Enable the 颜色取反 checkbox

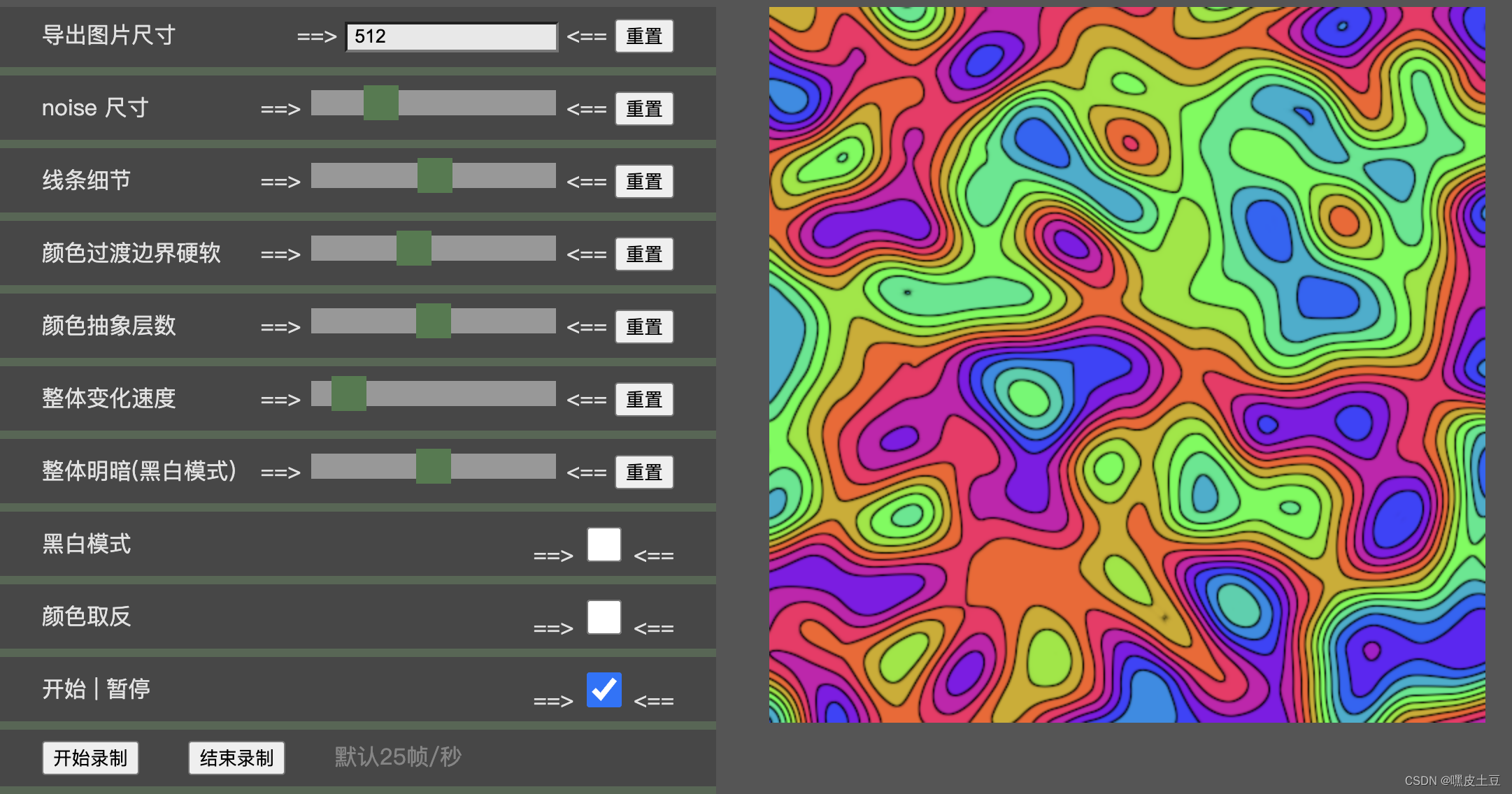click(604, 617)
